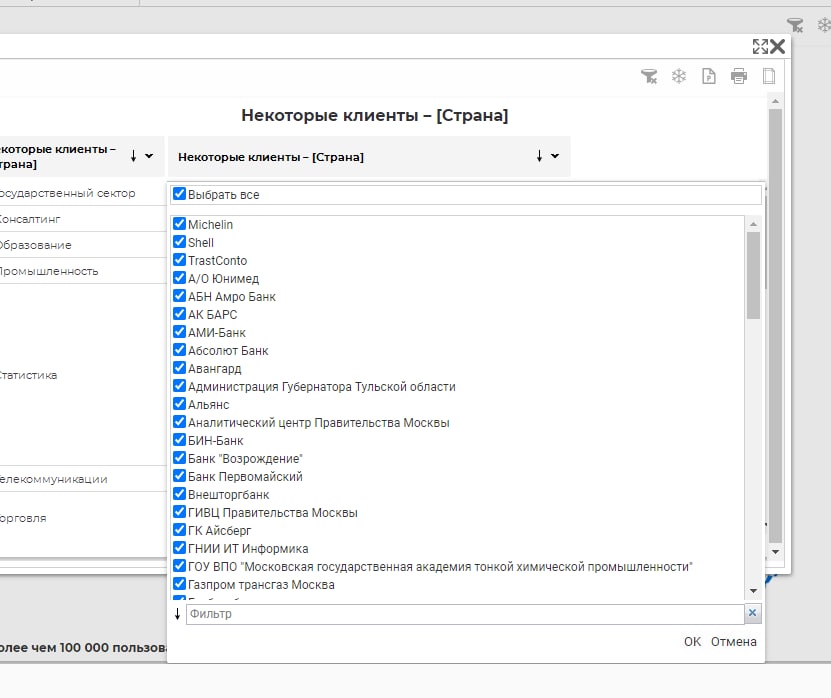Click the dialog's outer scrollbar up arrow
The image size is (831, 698).
click(x=775, y=101)
